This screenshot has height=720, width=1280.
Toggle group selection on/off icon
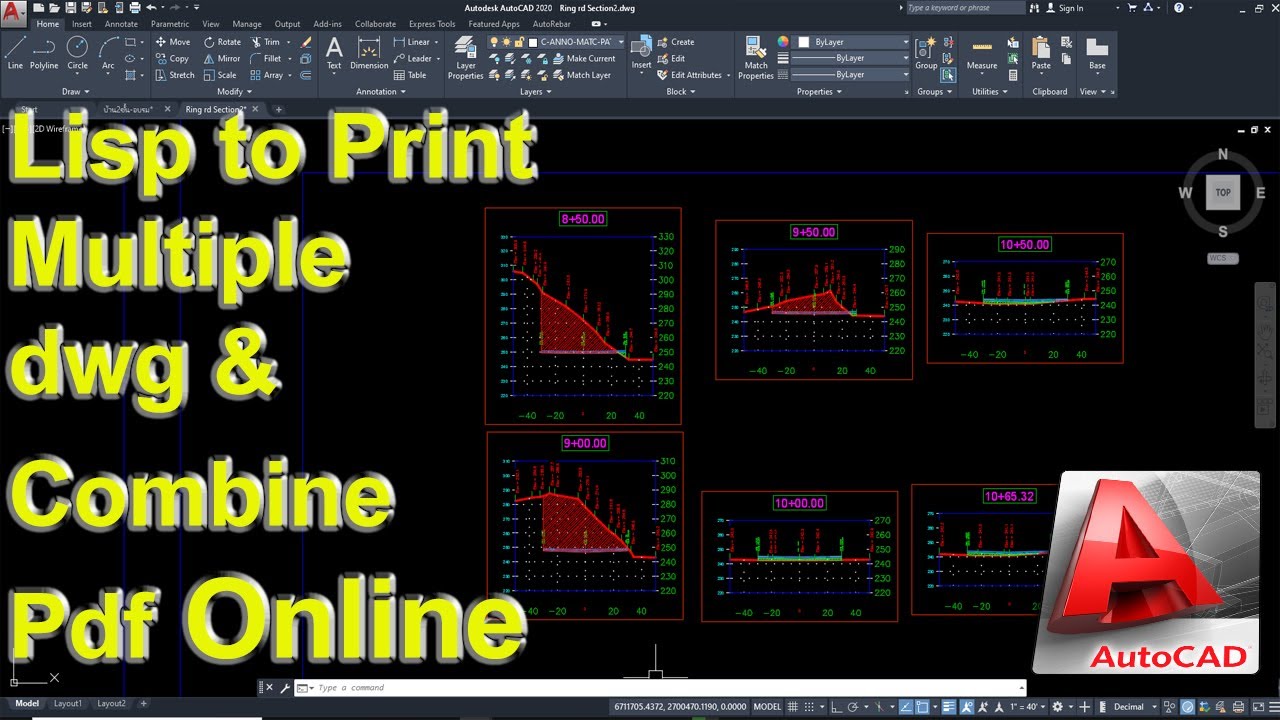coord(948,75)
